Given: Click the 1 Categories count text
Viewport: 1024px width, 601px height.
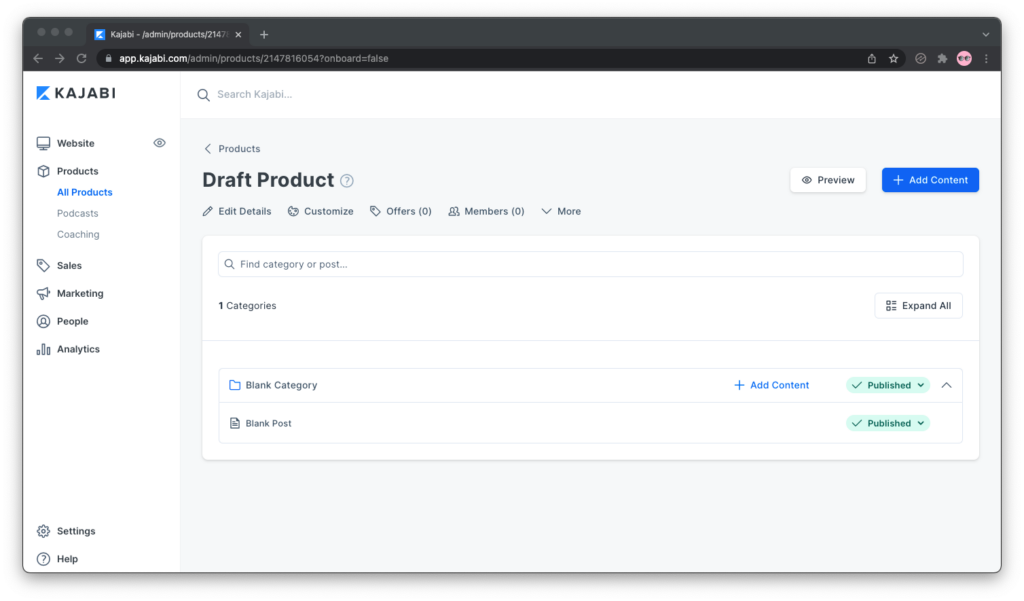Looking at the screenshot, I should [248, 306].
